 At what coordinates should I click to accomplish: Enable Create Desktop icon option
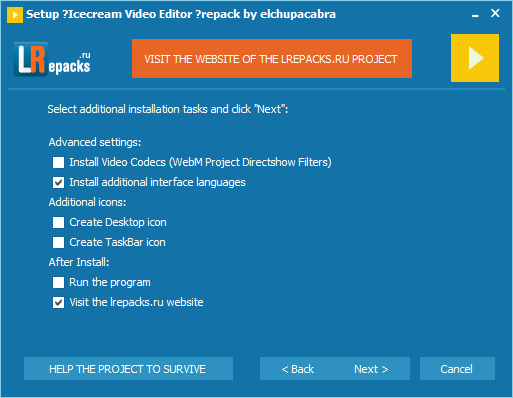(58, 222)
